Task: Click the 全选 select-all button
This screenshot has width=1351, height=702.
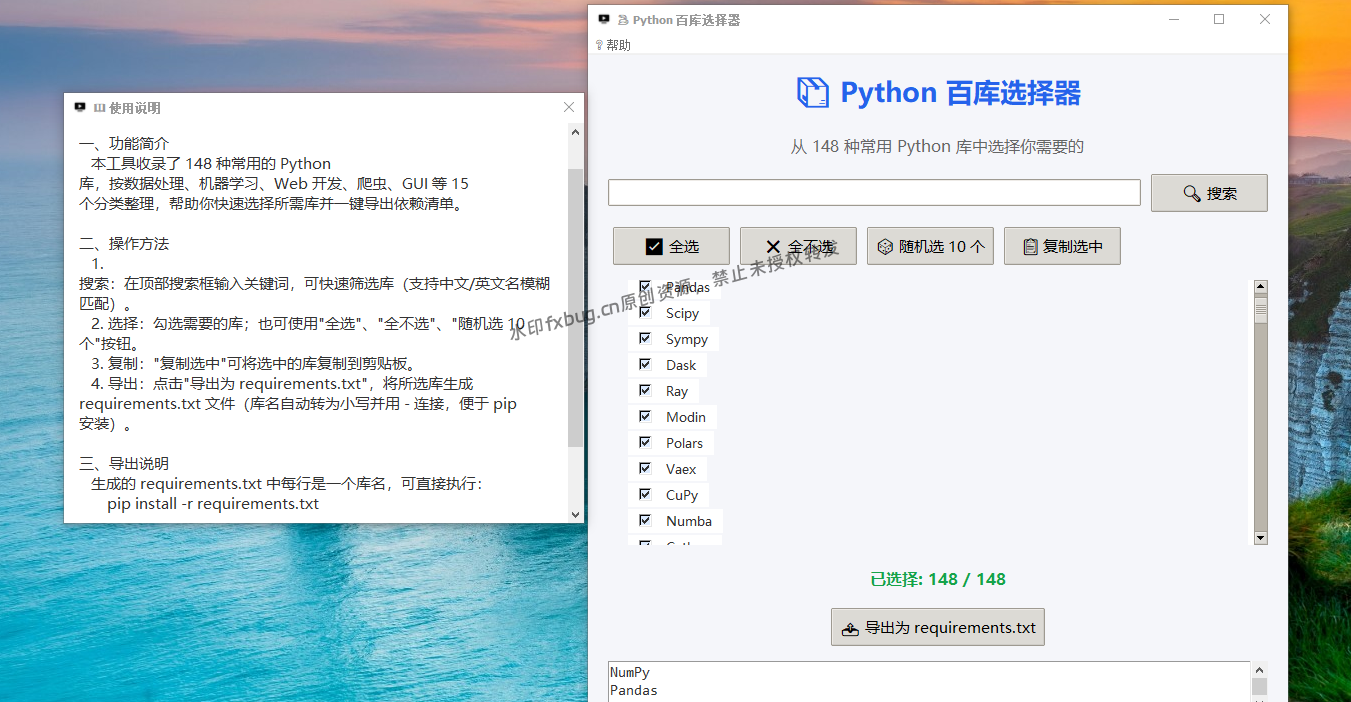Action: click(x=671, y=246)
